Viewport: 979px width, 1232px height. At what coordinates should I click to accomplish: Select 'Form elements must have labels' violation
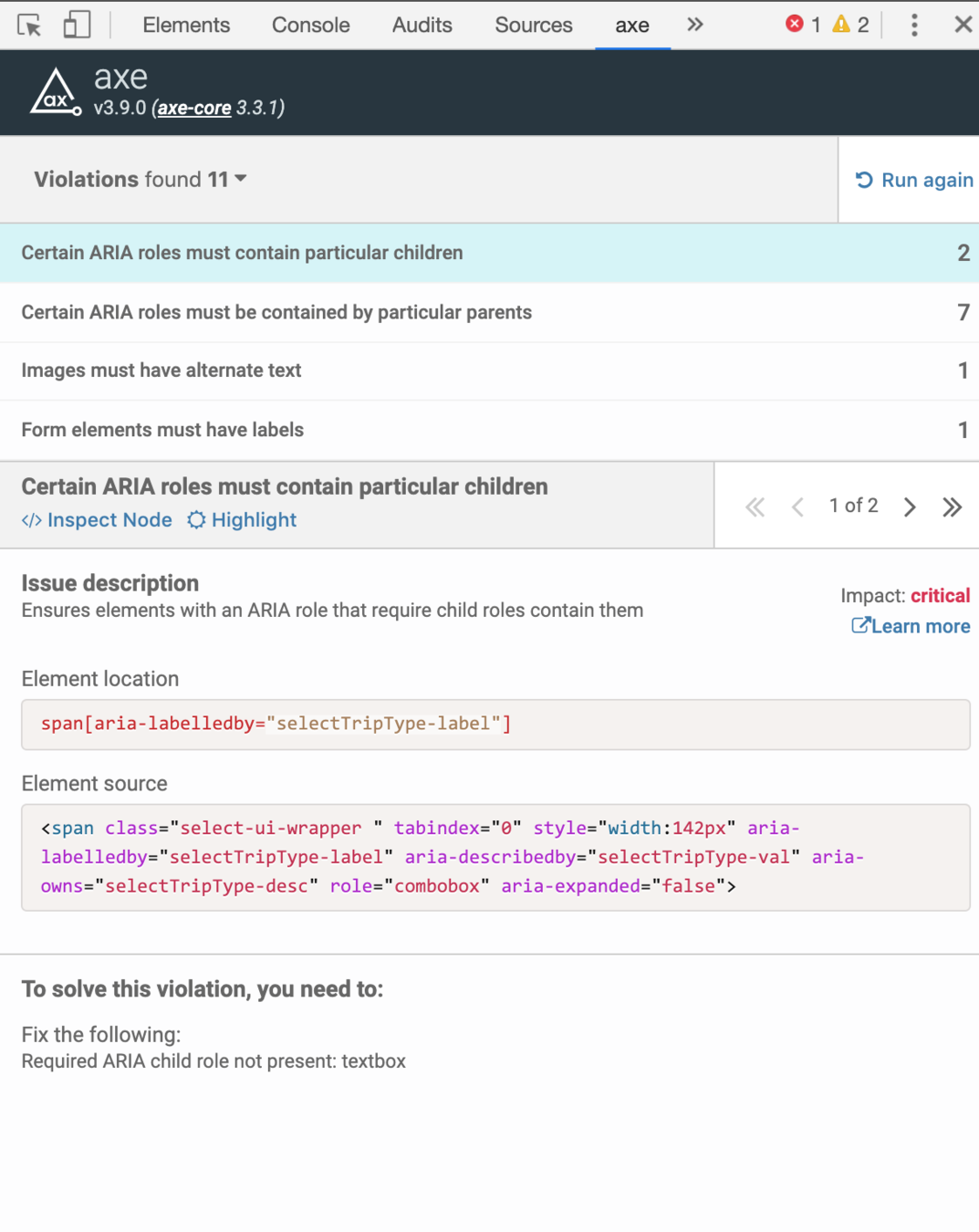489,430
